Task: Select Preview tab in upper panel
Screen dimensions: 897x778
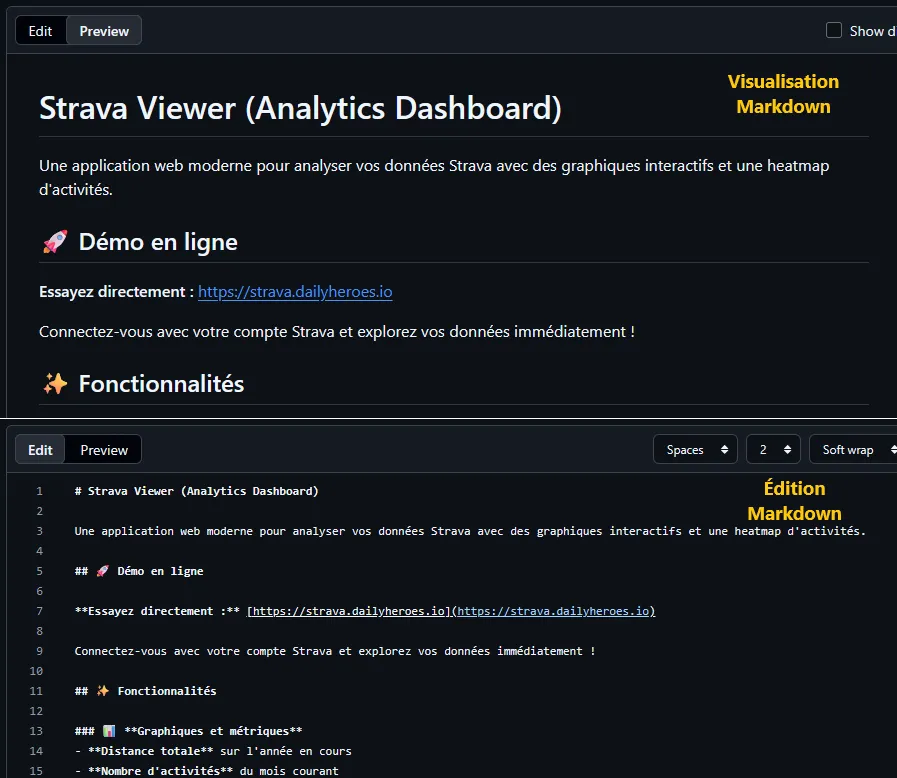Action: (x=104, y=31)
